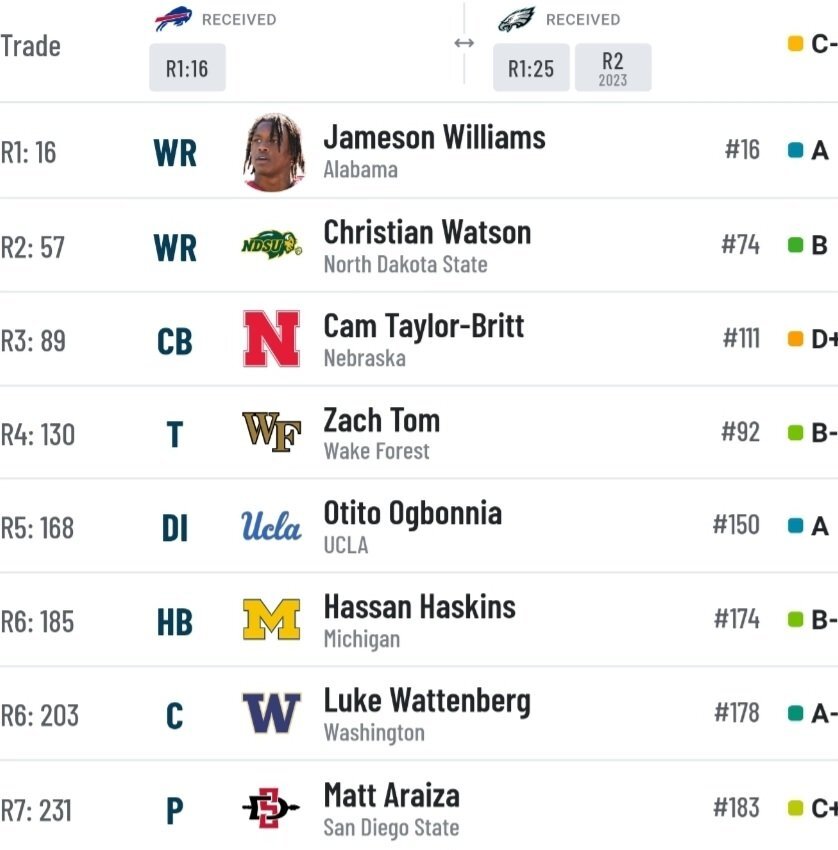Viewport: 838px width, 850px height.
Task: Click Luke Wattenberg rank #178
Action: click(x=737, y=712)
